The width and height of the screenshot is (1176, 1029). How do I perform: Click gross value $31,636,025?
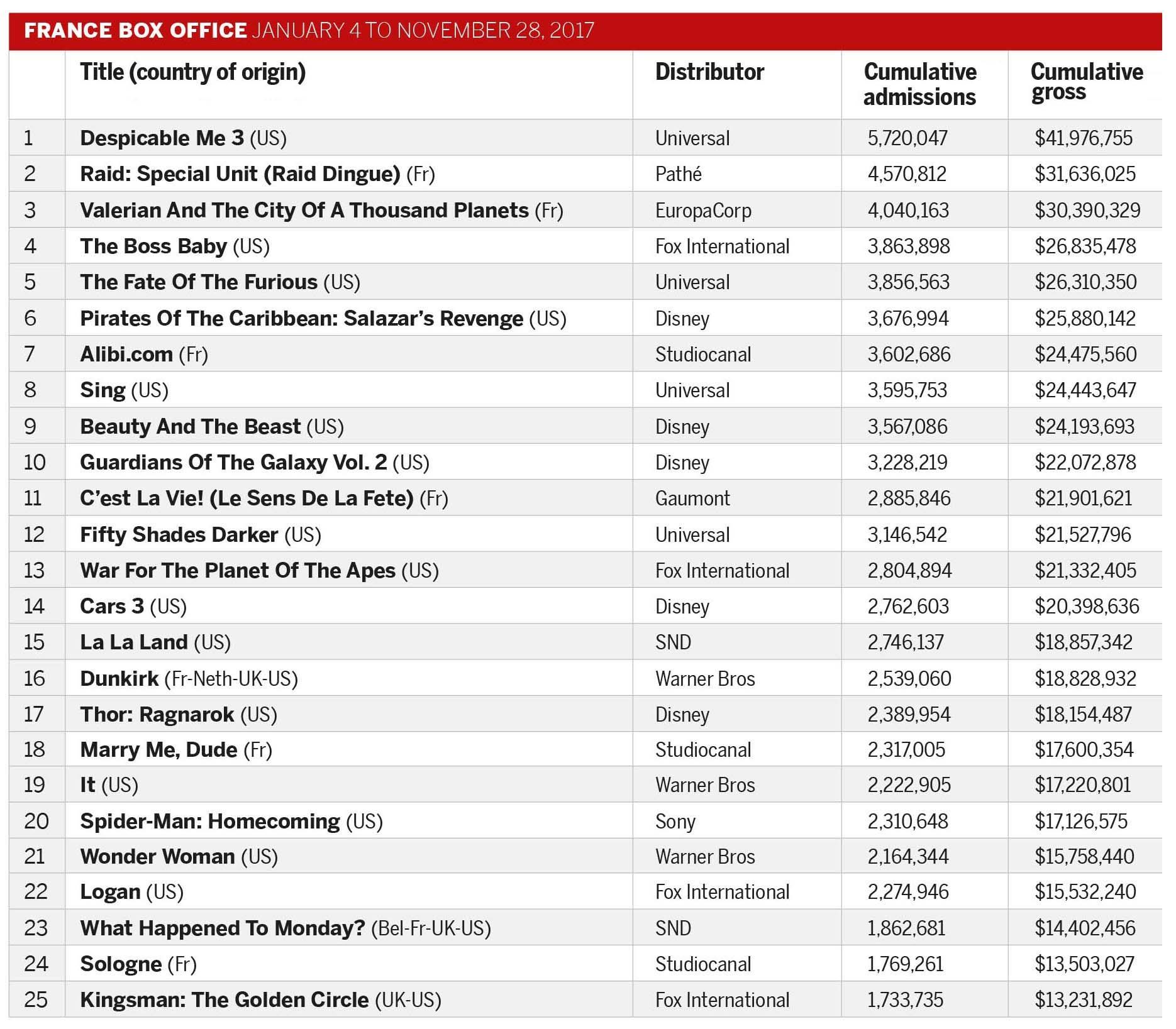pos(1085,173)
